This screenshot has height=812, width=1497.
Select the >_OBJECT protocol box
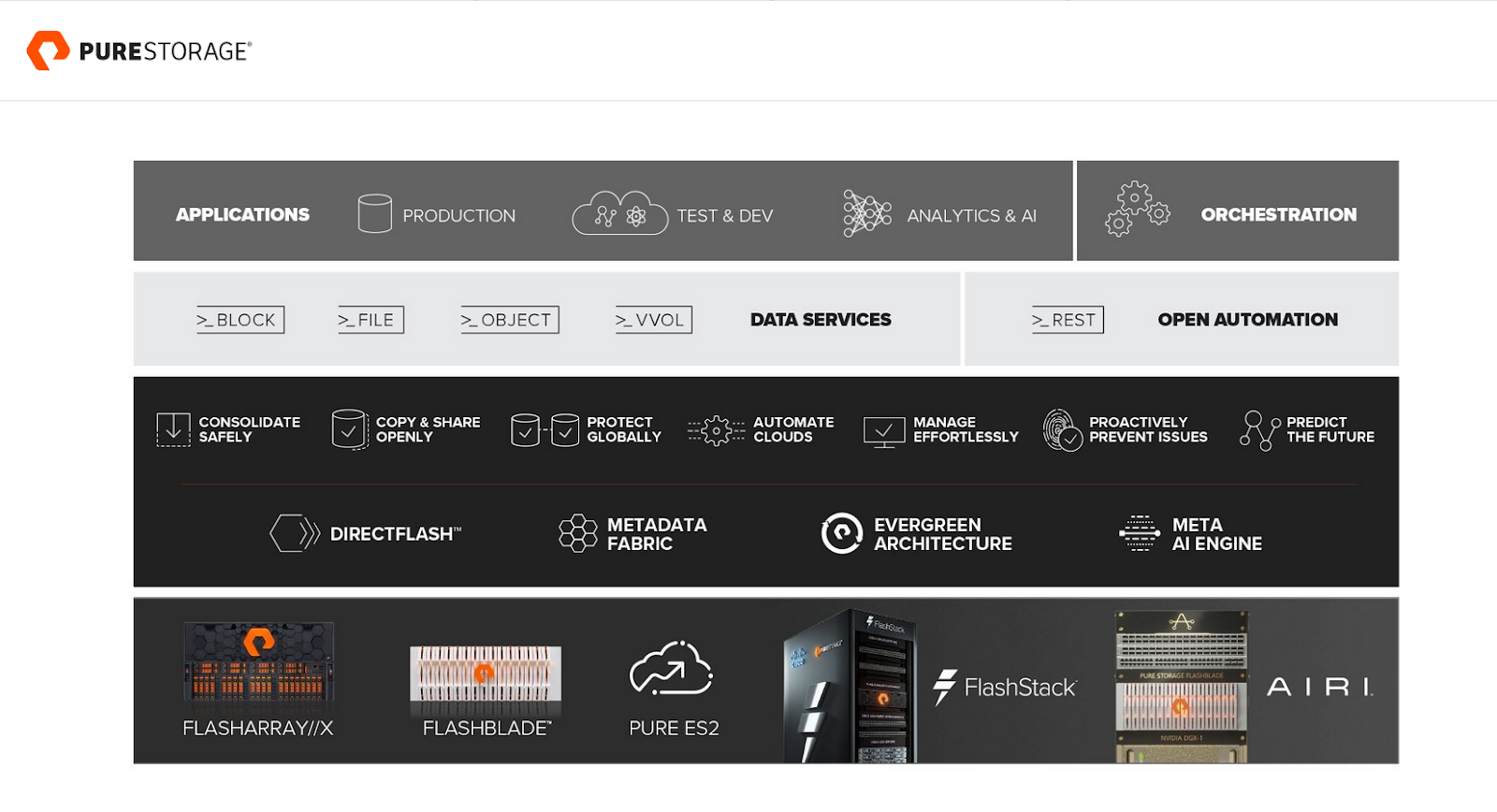[x=509, y=320]
